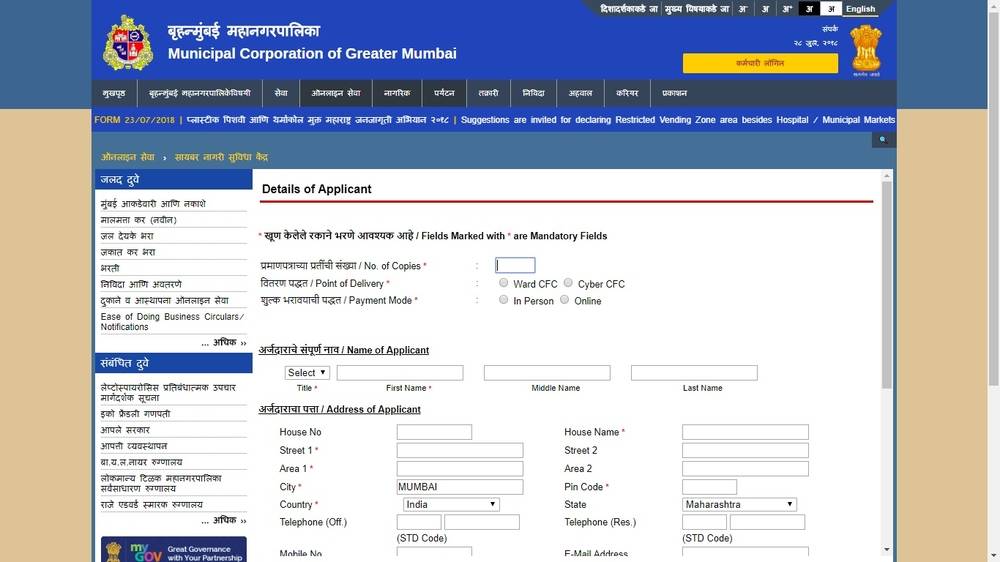Select Ward CFC delivery option
Viewport: 1000px width, 562px height.
pyautogui.click(x=504, y=283)
